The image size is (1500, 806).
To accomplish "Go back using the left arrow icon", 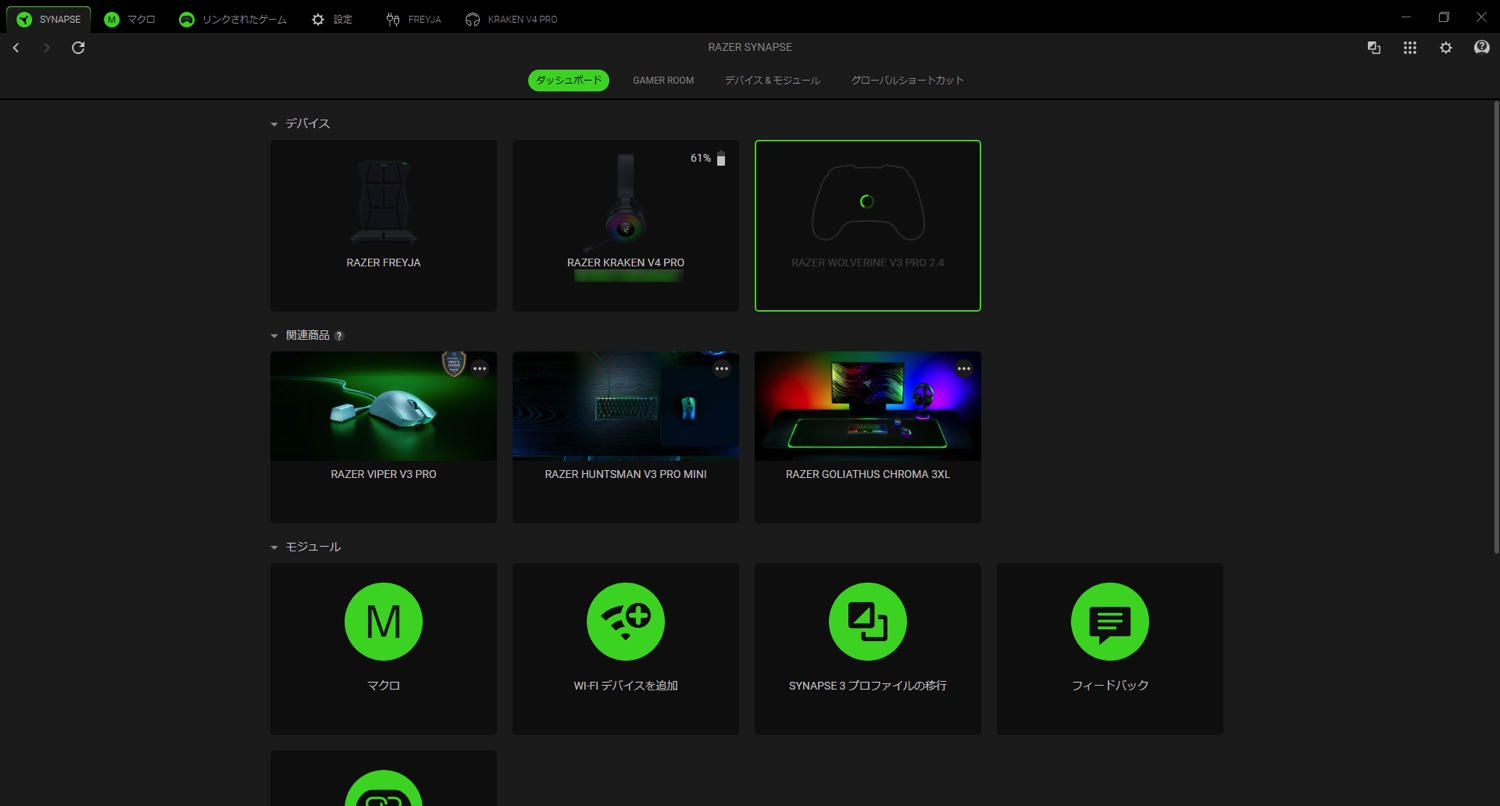I will pos(16,48).
